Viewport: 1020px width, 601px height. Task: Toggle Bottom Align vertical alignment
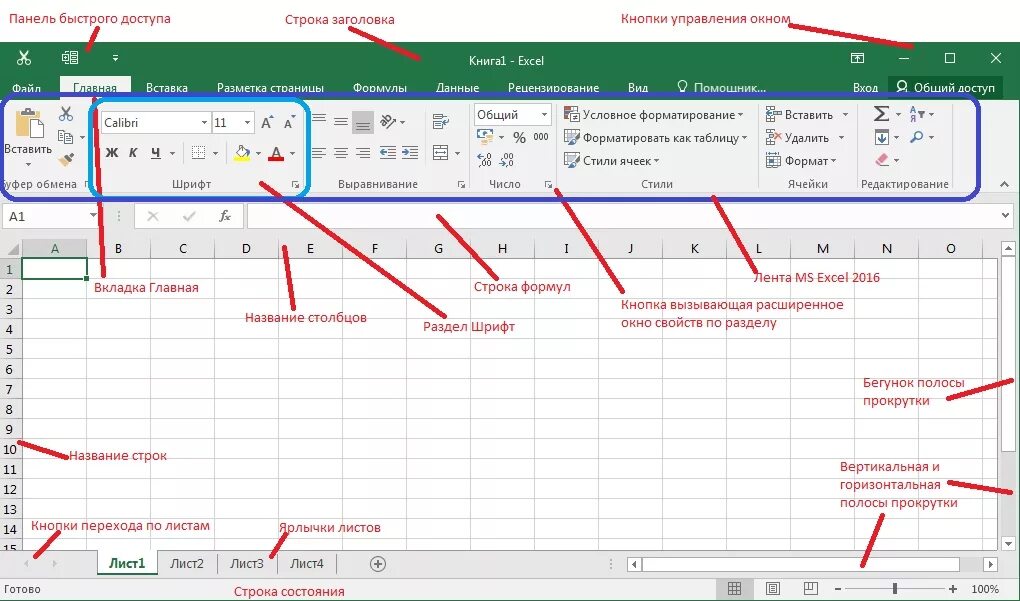pos(363,122)
